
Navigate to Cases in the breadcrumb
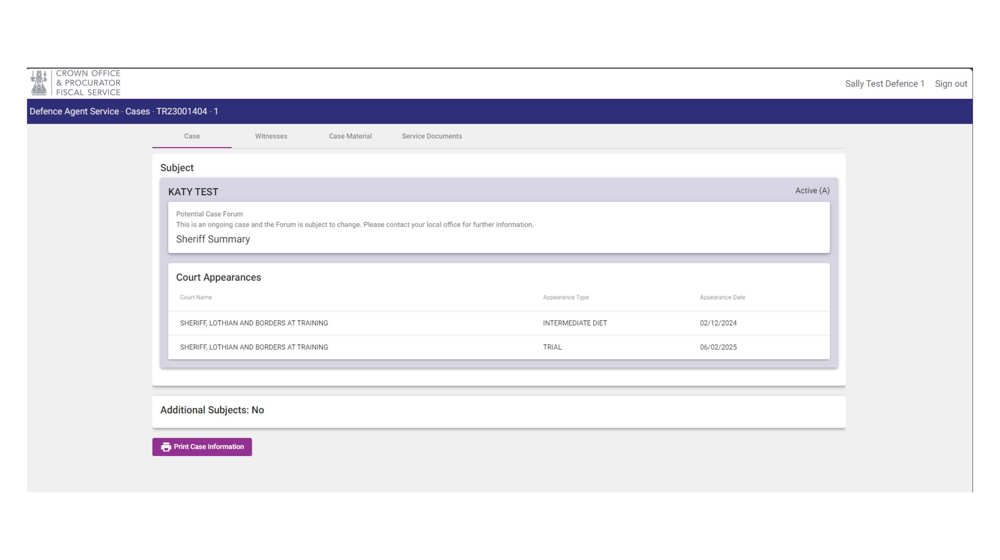click(x=137, y=112)
